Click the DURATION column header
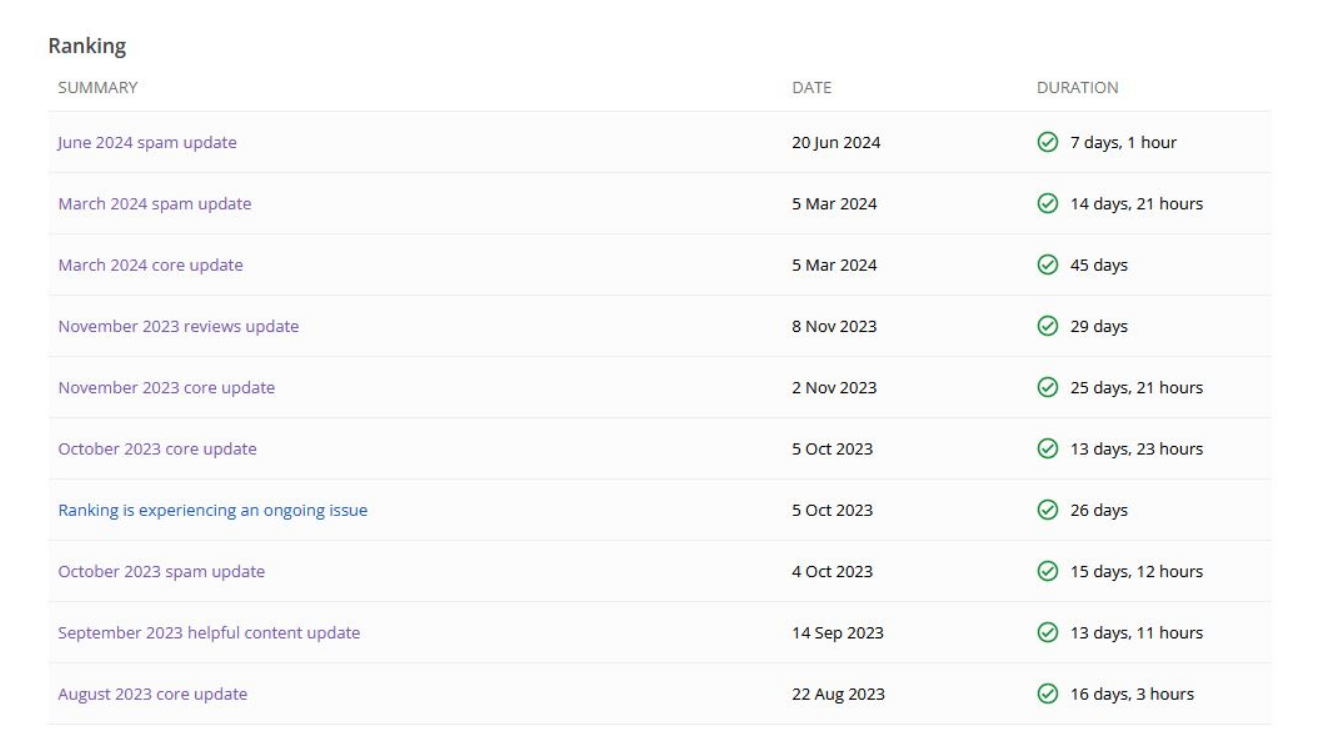 click(1078, 88)
